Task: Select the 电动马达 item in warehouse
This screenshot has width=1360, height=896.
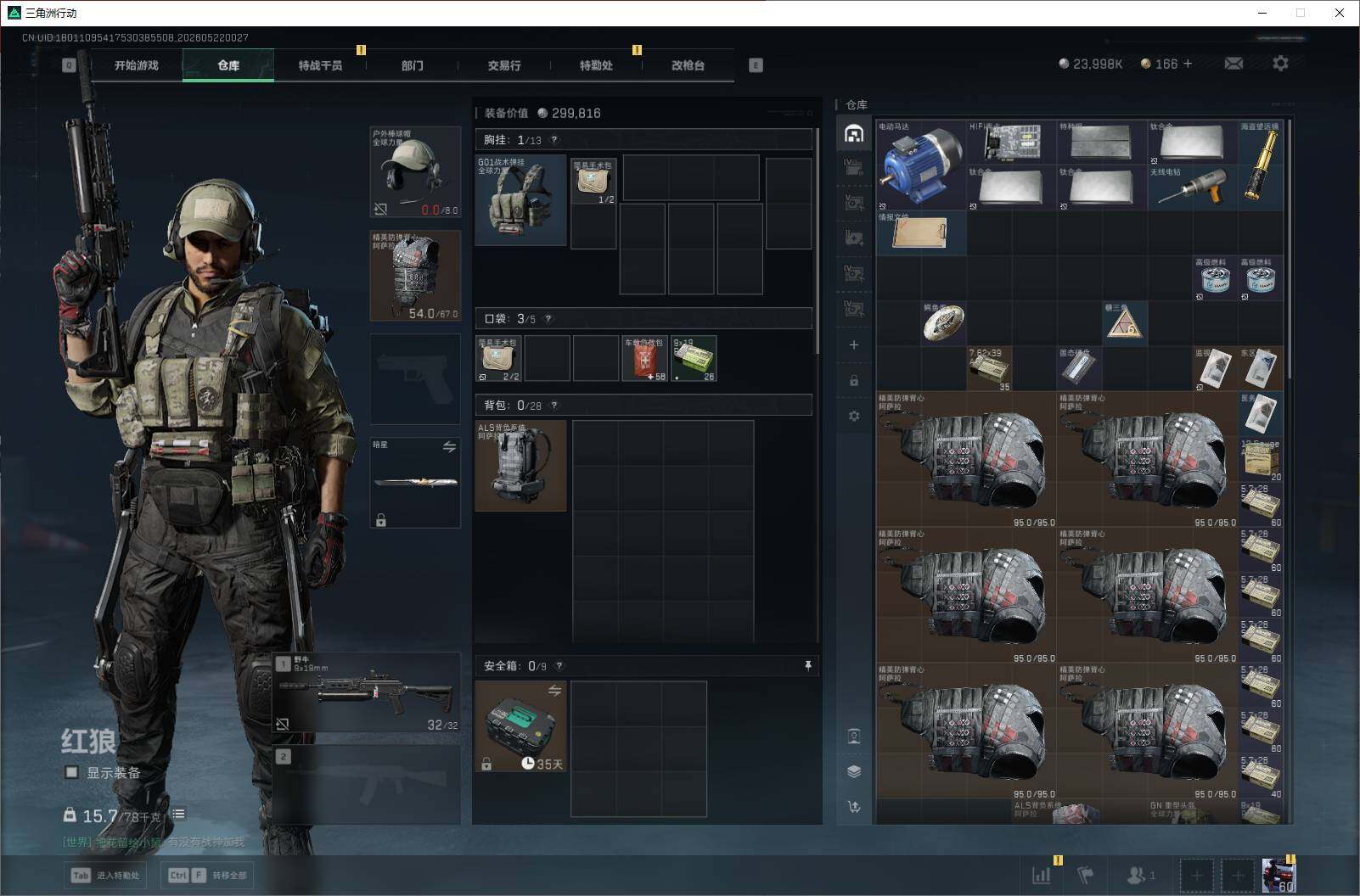Action: (921, 165)
